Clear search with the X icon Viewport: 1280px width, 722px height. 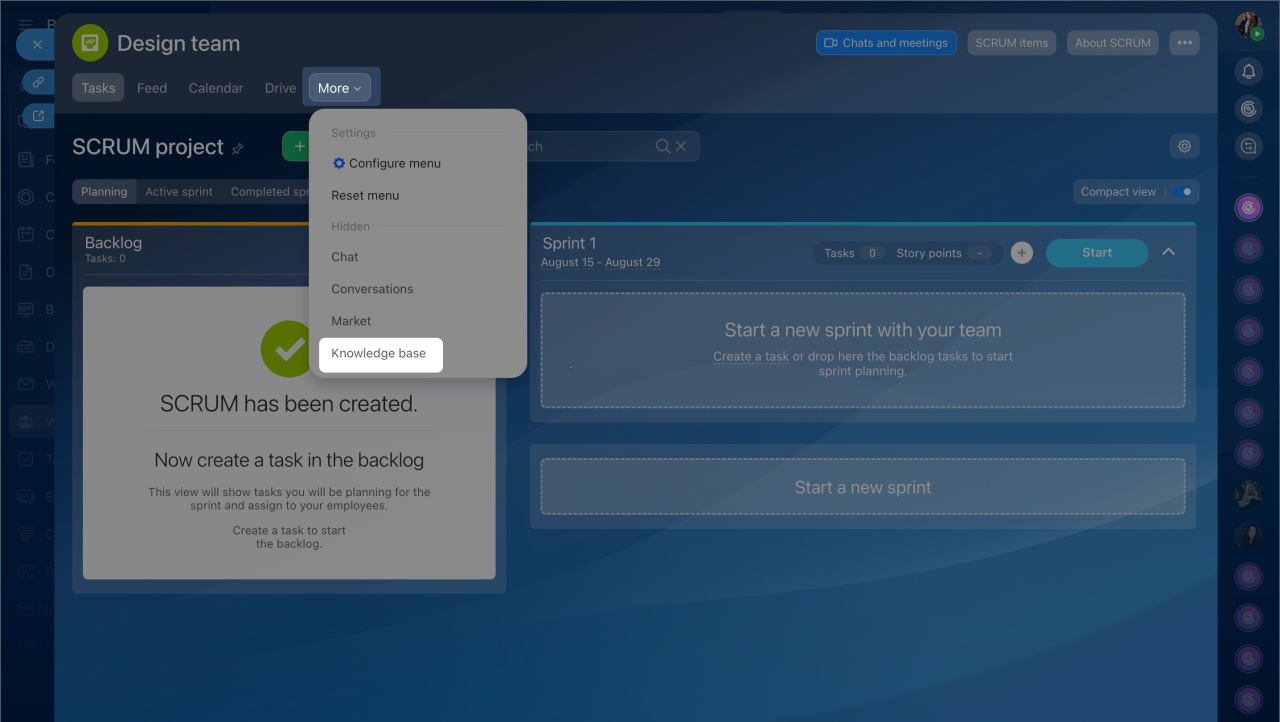pyautogui.click(x=681, y=146)
